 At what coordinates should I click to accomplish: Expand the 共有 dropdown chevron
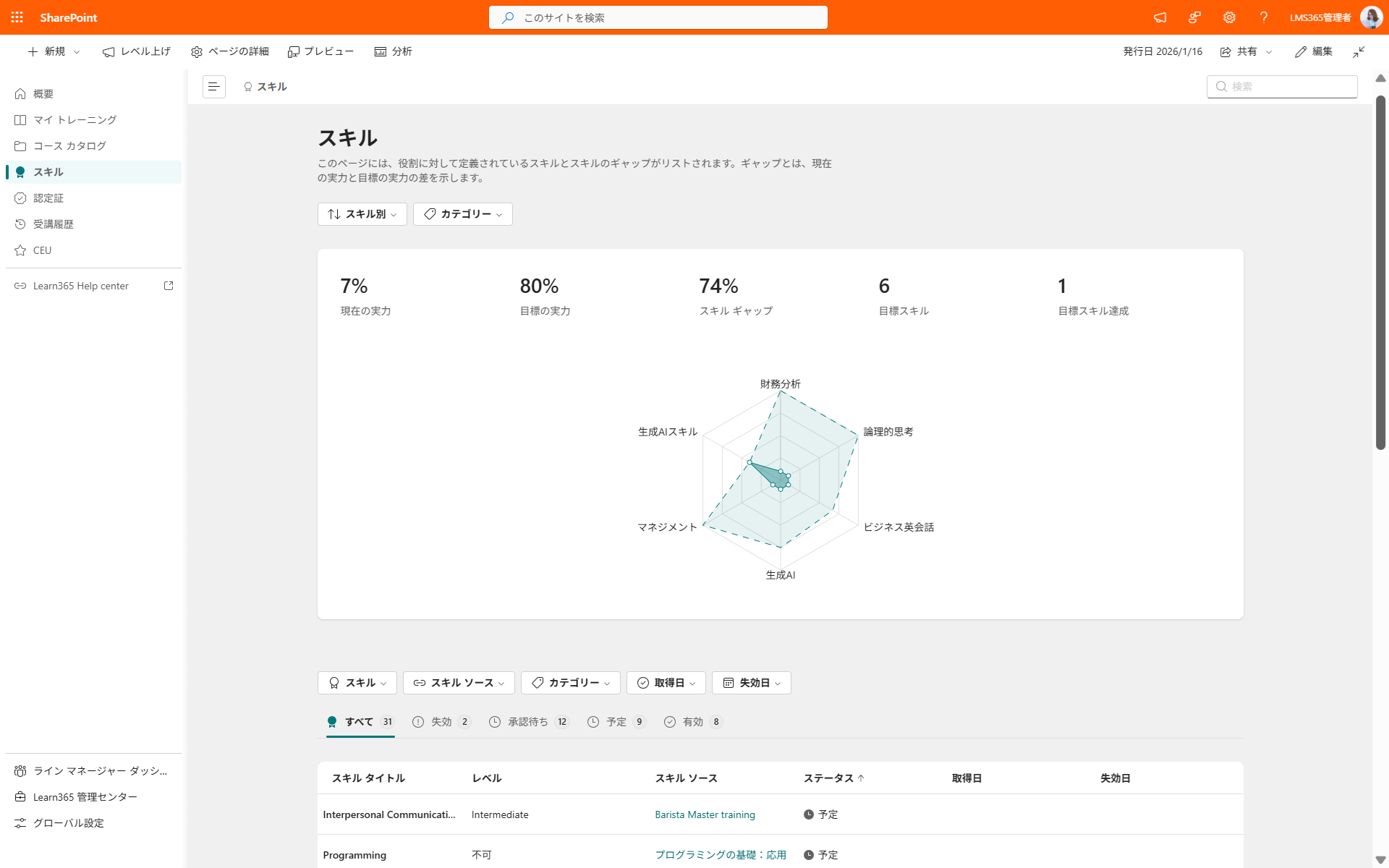click(1269, 52)
